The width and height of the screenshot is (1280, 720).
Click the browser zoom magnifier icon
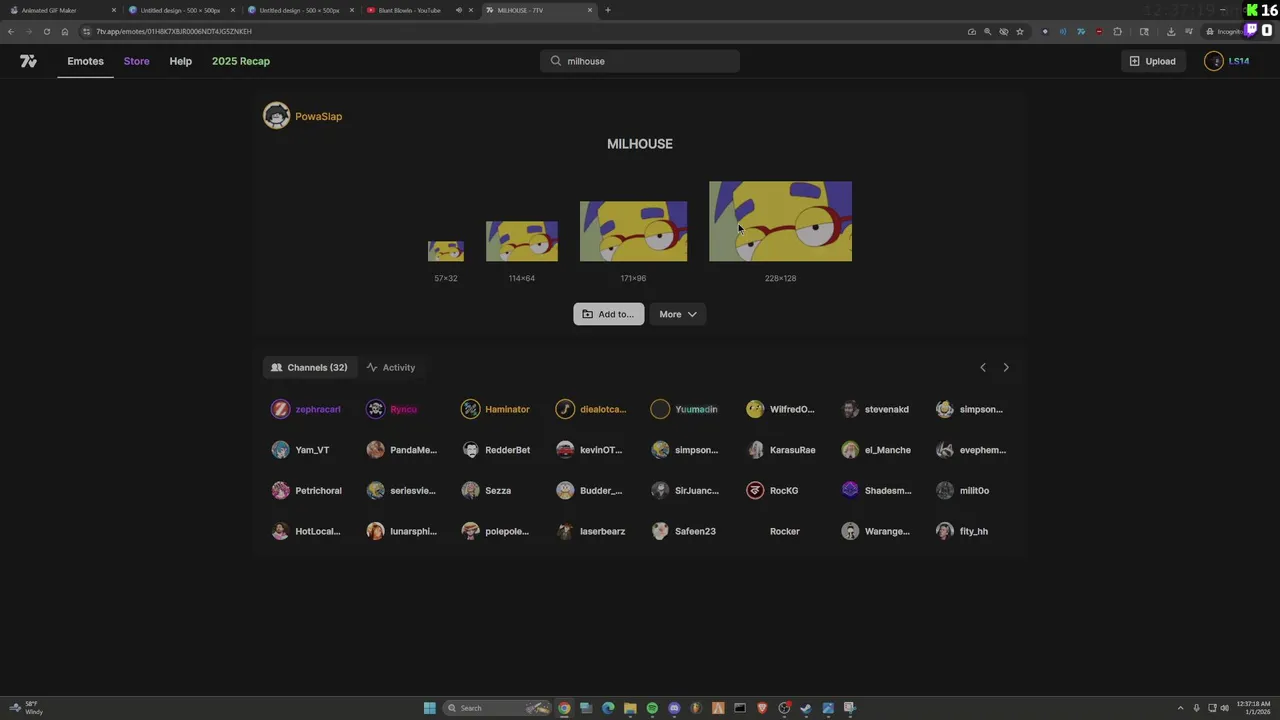988,31
